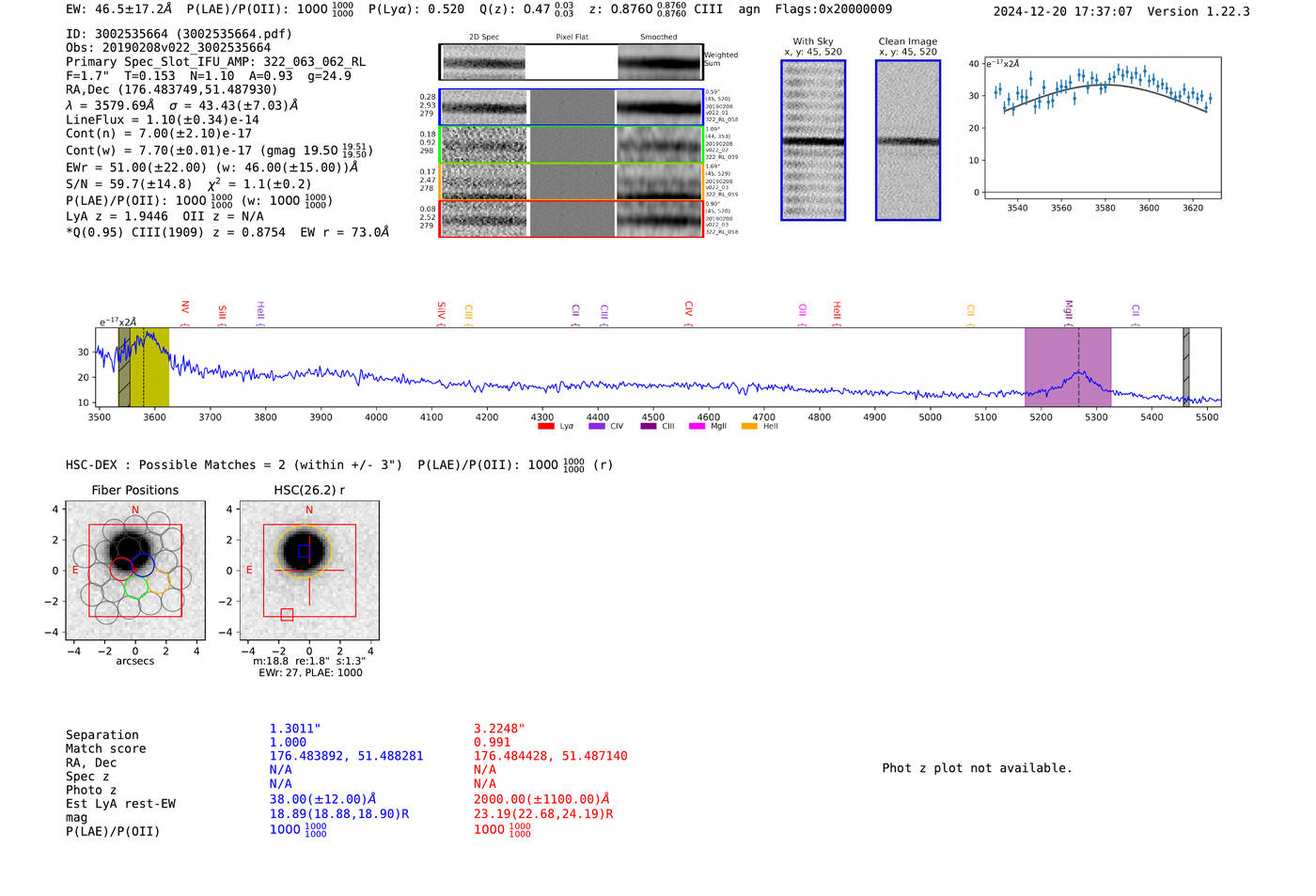Click the Lyα red legend swatch
This screenshot has width=1316, height=896.
pos(545,426)
